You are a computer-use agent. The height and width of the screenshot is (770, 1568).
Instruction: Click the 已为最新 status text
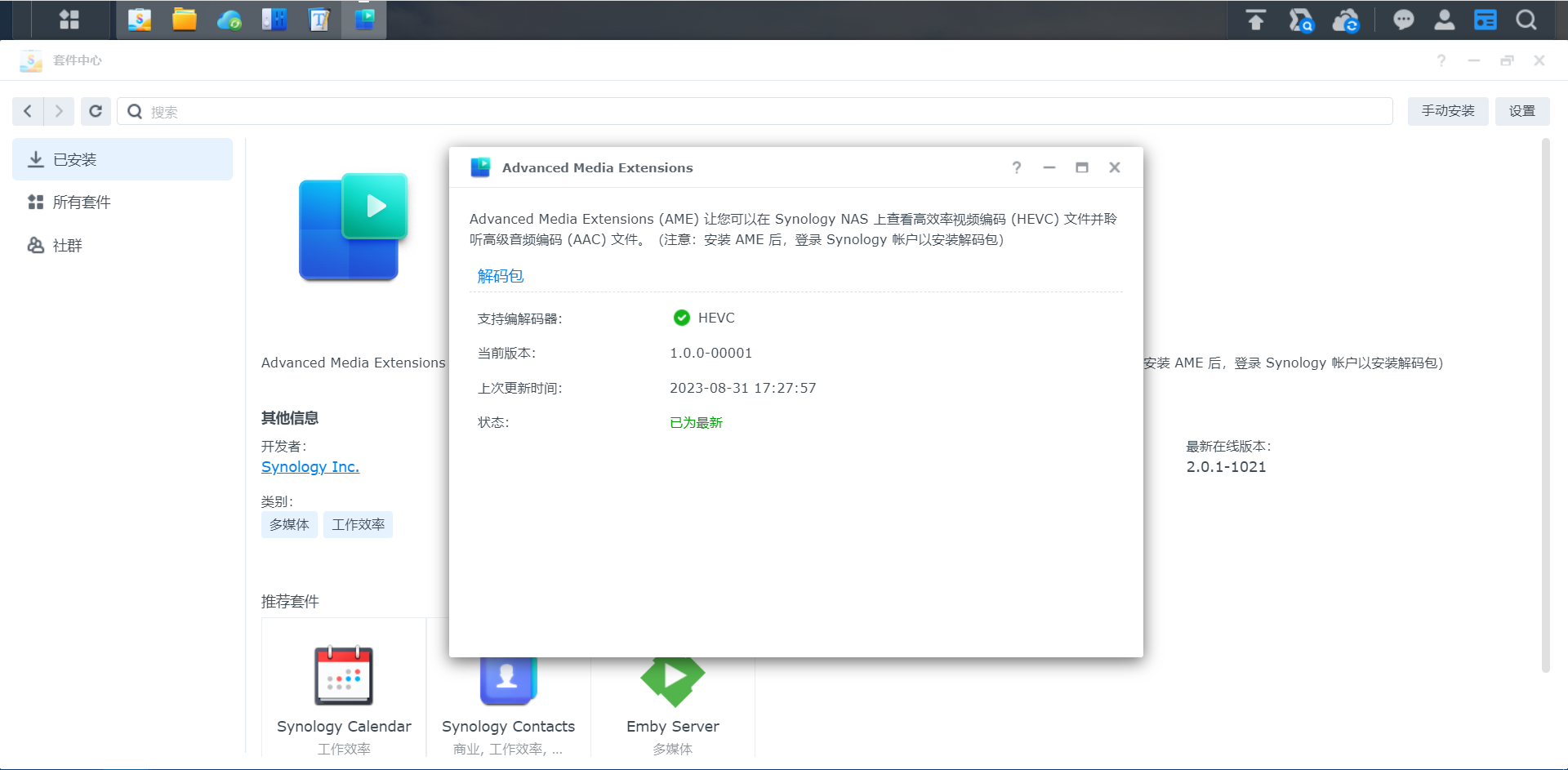pos(697,422)
